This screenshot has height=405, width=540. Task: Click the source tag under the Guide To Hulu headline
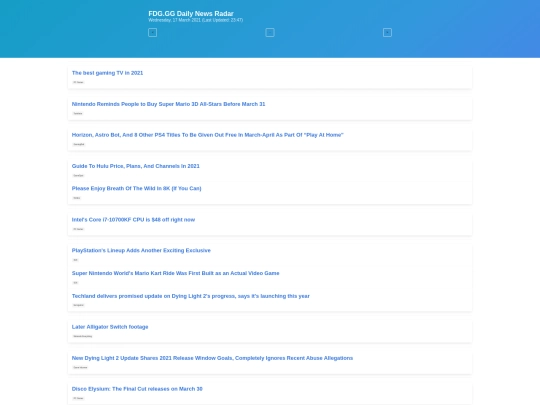[79, 176]
